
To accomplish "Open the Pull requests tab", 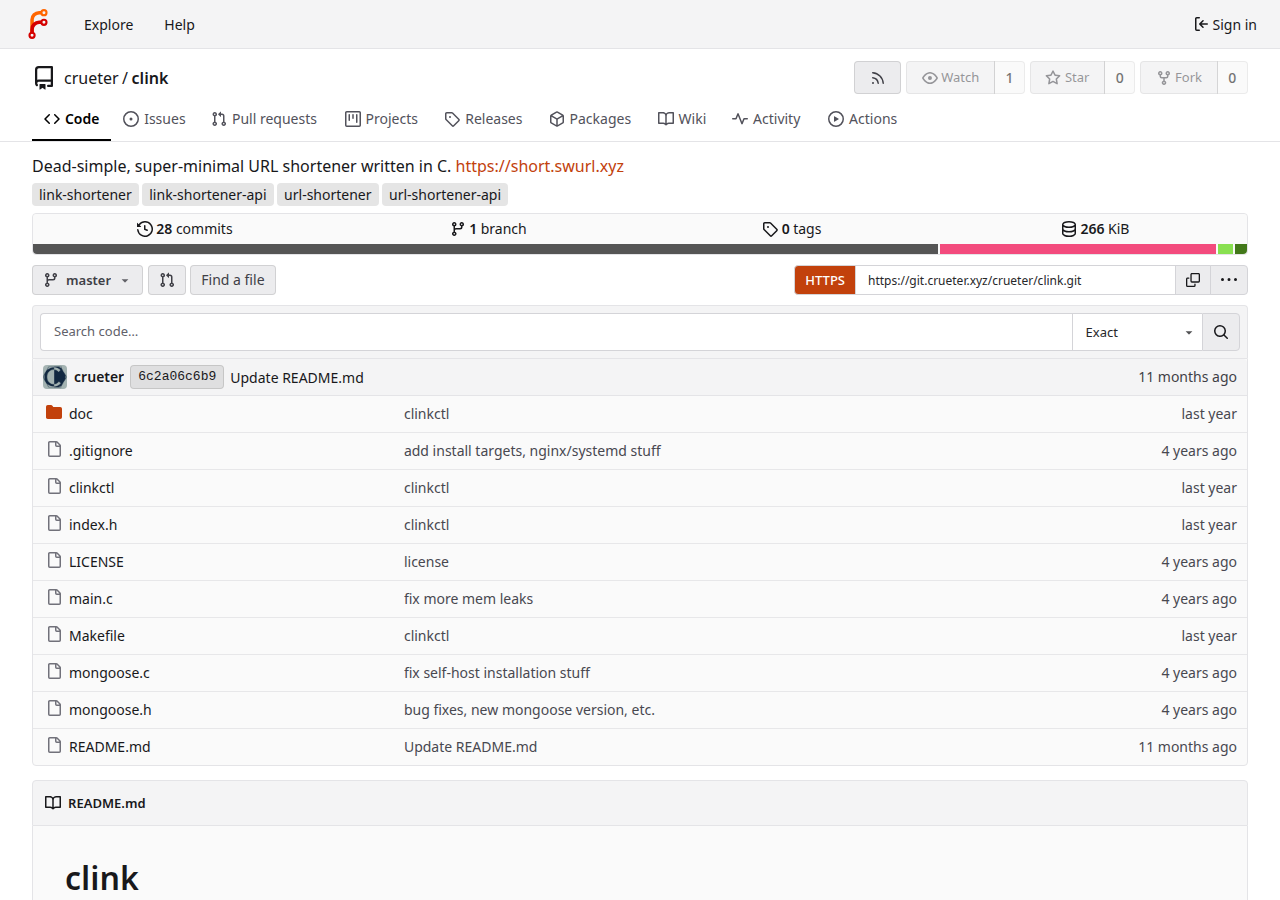I will [x=264, y=119].
